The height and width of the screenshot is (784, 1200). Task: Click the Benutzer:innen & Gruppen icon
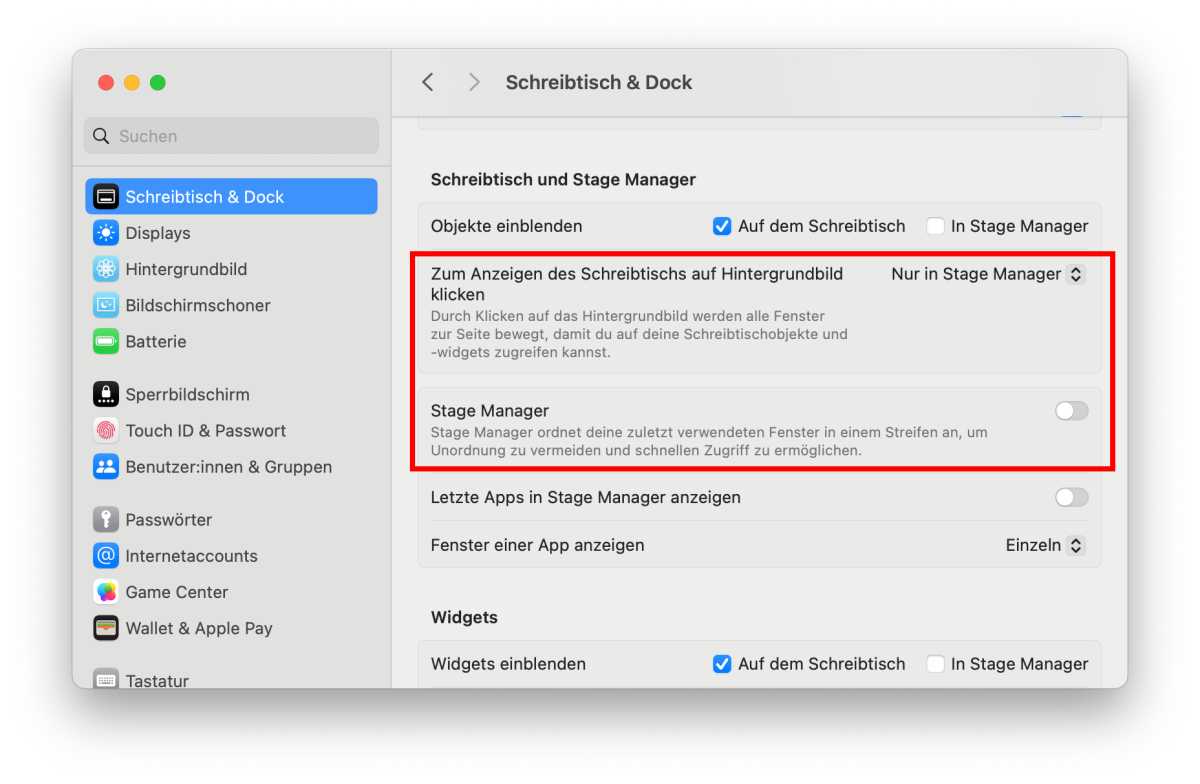coord(105,466)
